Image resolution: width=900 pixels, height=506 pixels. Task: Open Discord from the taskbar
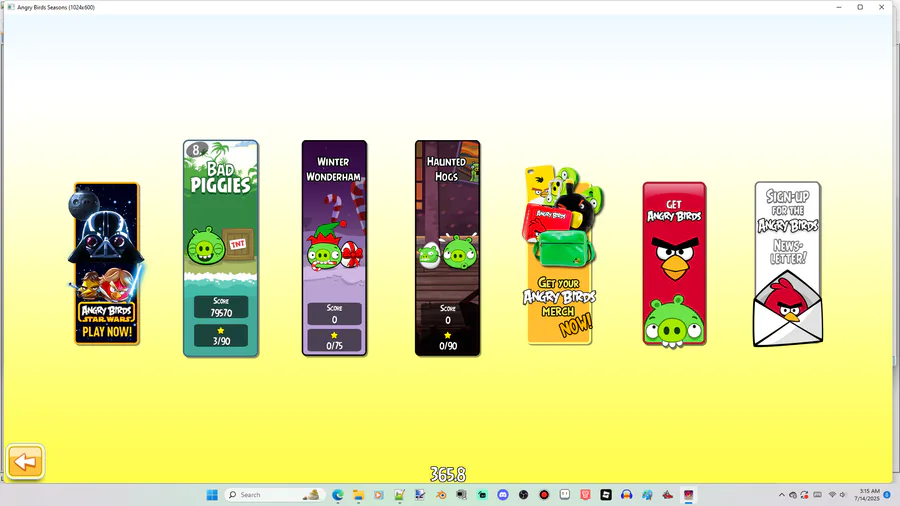click(x=503, y=495)
